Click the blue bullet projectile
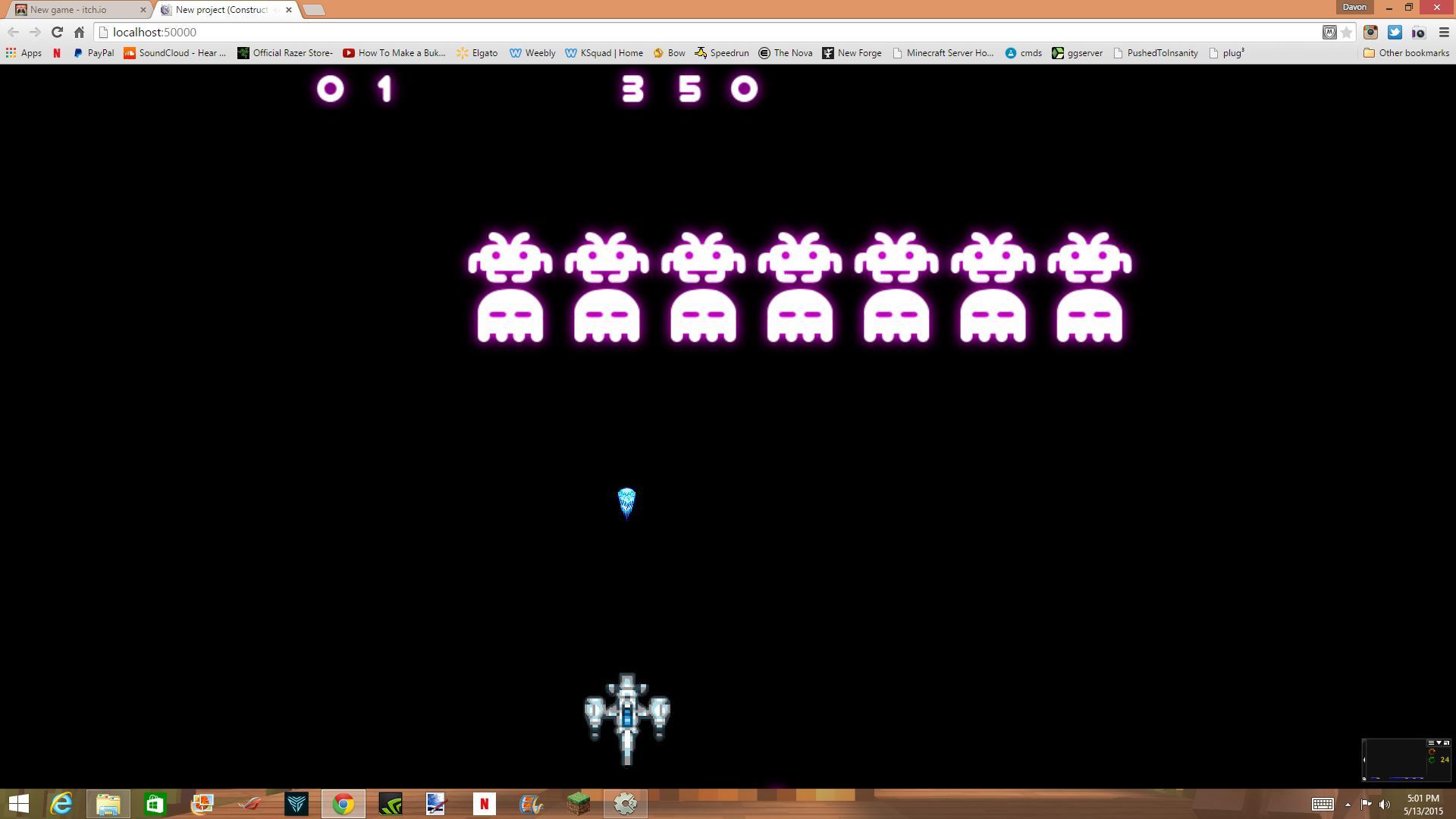1456x819 pixels. [x=626, y=503]
